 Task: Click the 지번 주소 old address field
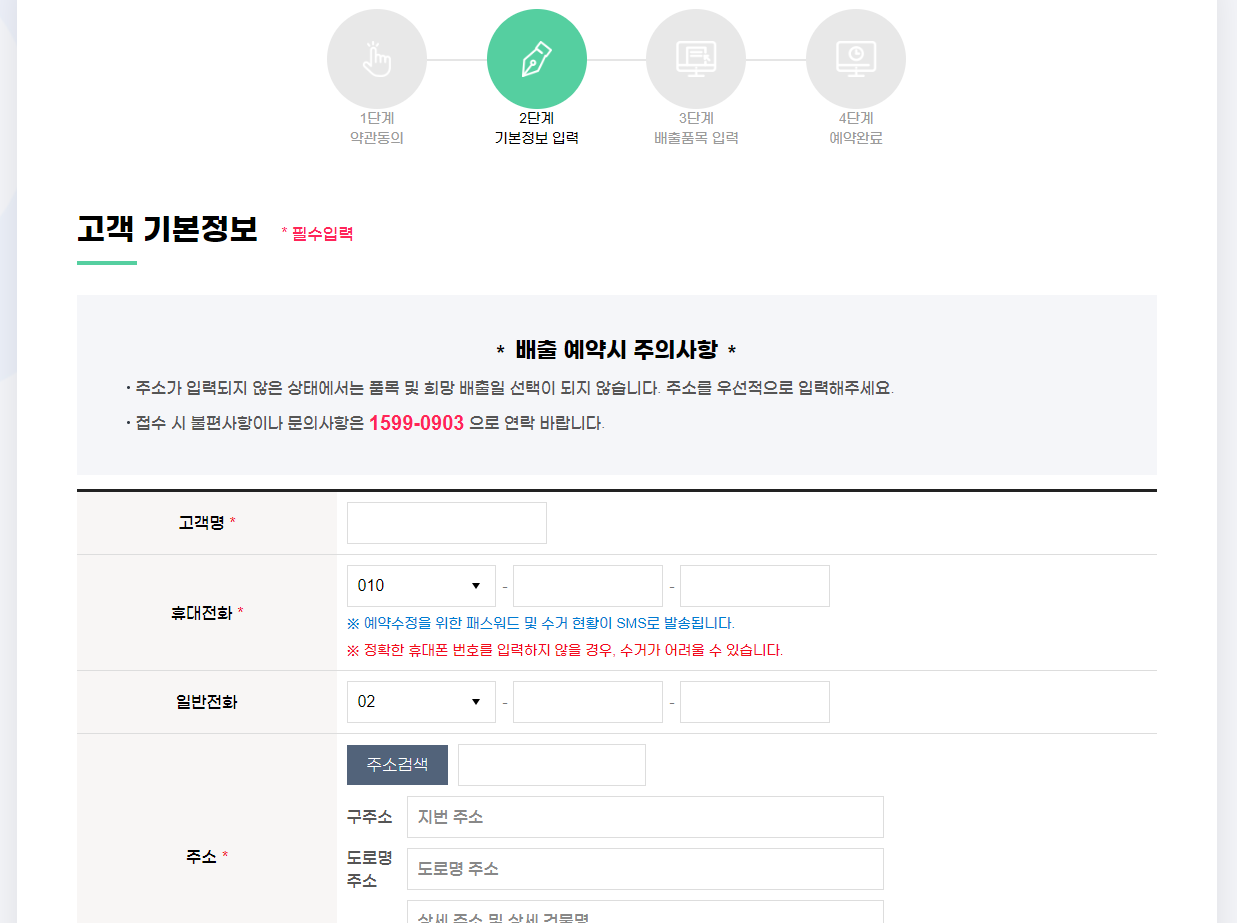pos(646,817)
